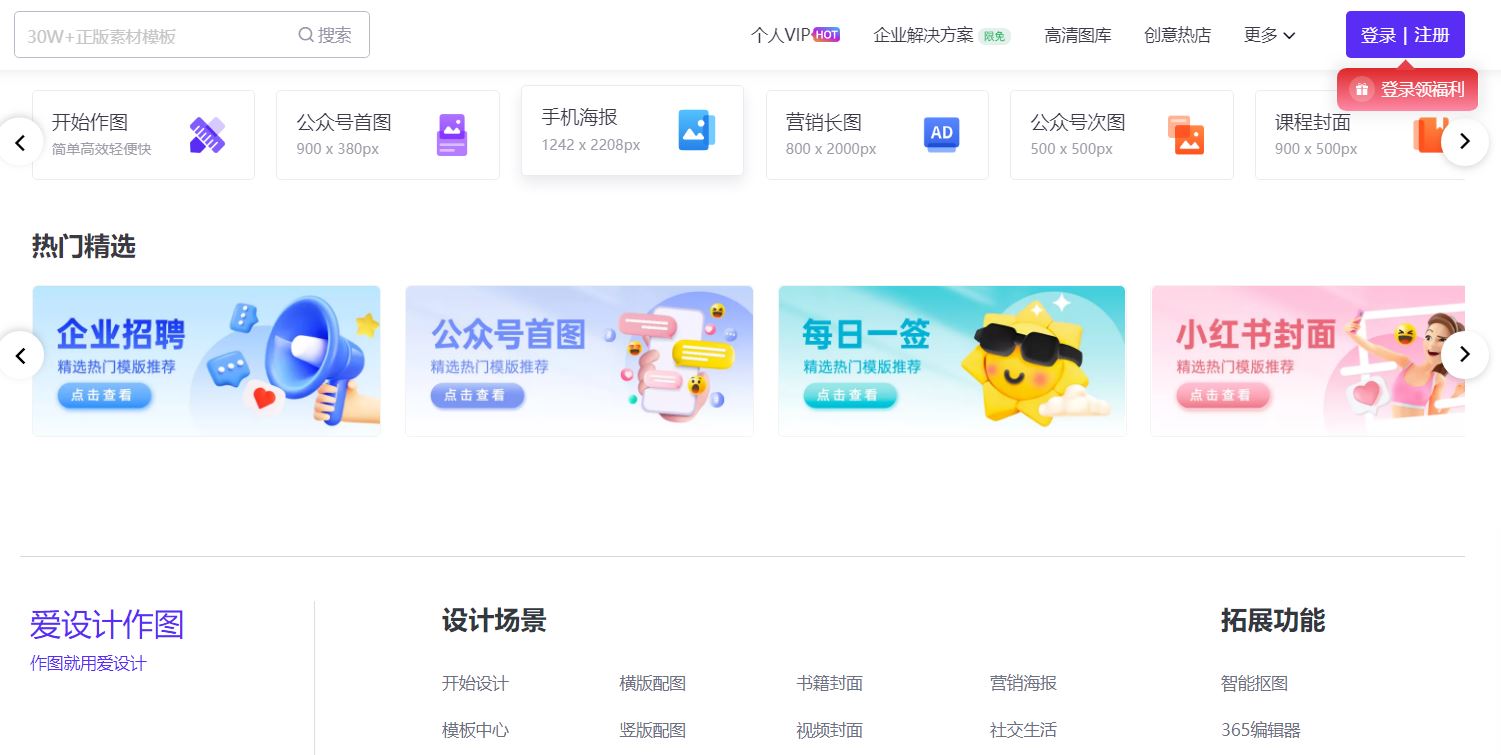This screenshot has height=755, width=1501.
Task: Click the 智能抠图 footer link
Action: 1254,683
